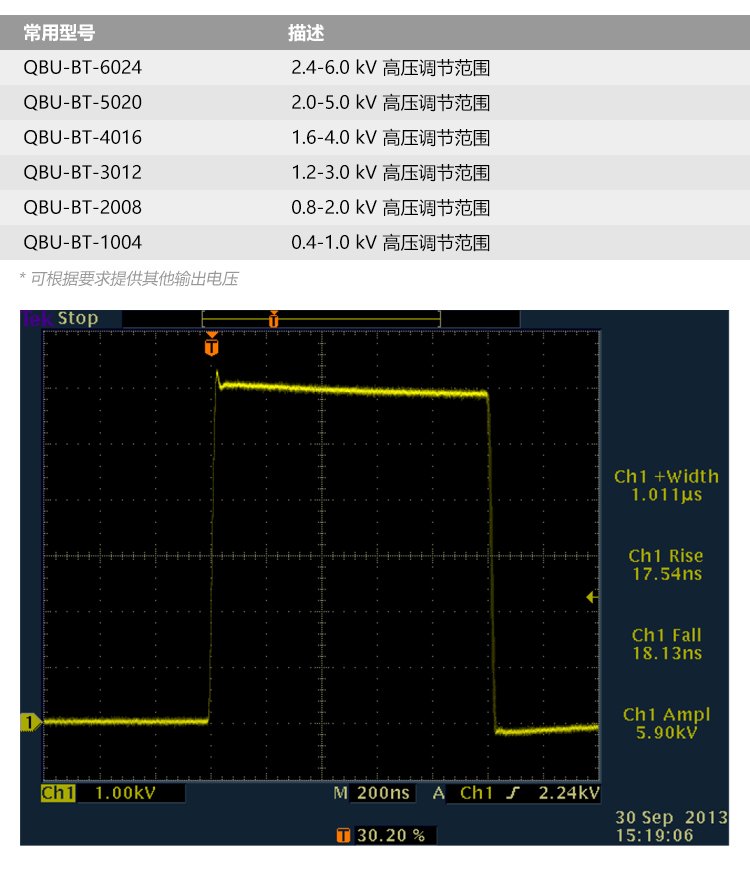
Task: Click the record view bar above the waveform
Action: point(321,319)
